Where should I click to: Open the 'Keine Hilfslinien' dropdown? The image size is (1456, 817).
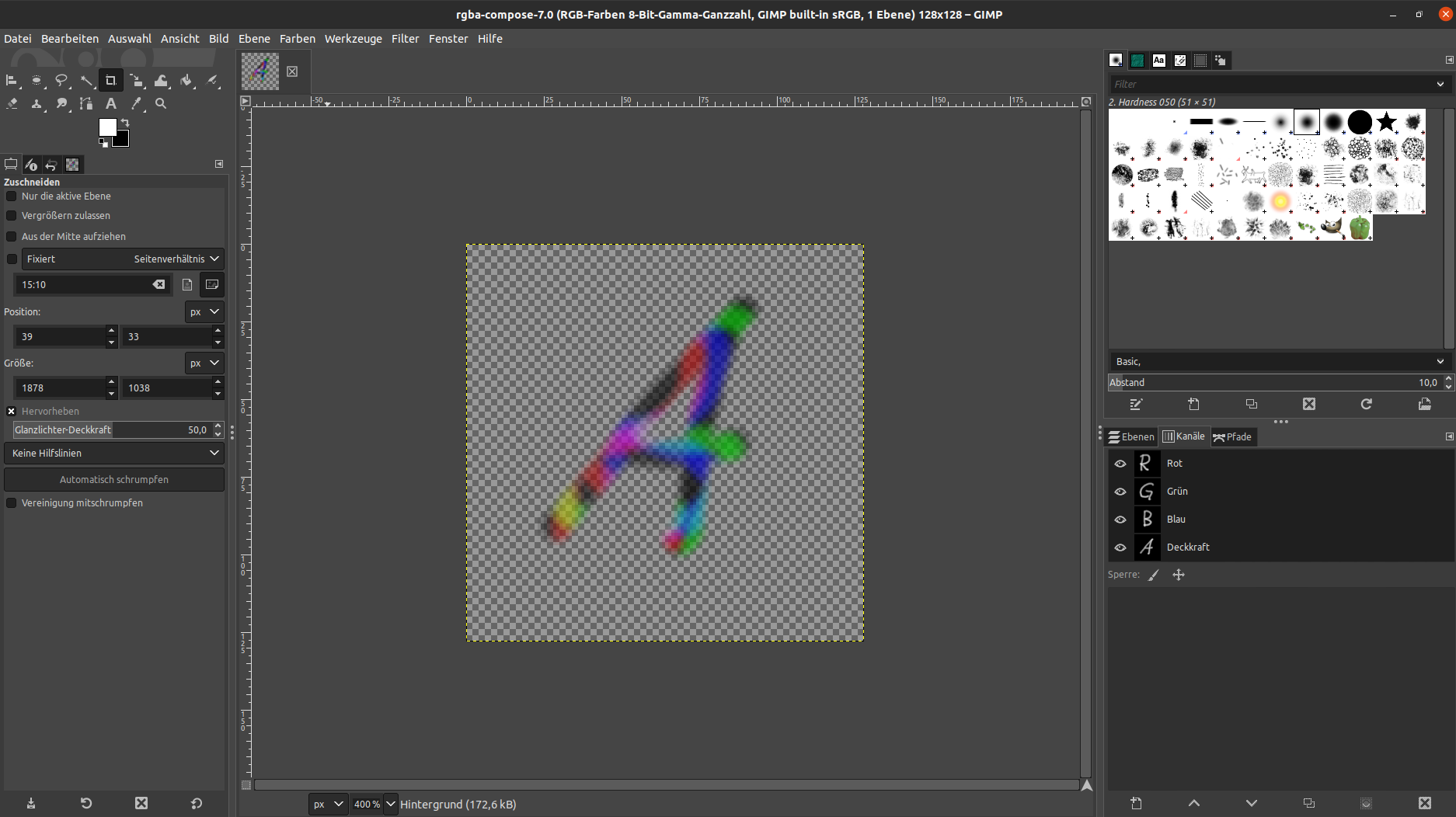114,453
